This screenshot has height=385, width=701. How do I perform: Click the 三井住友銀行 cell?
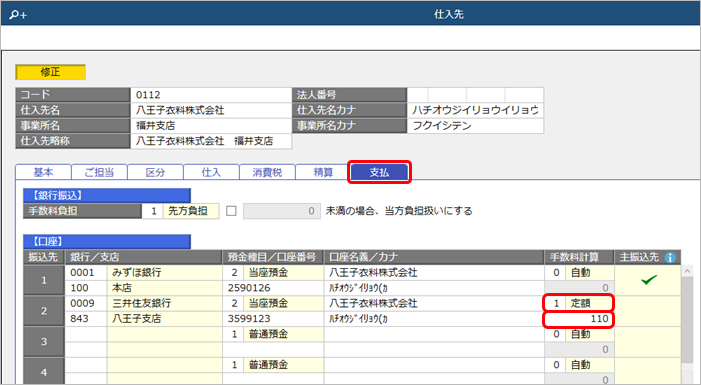click(165, 303)
